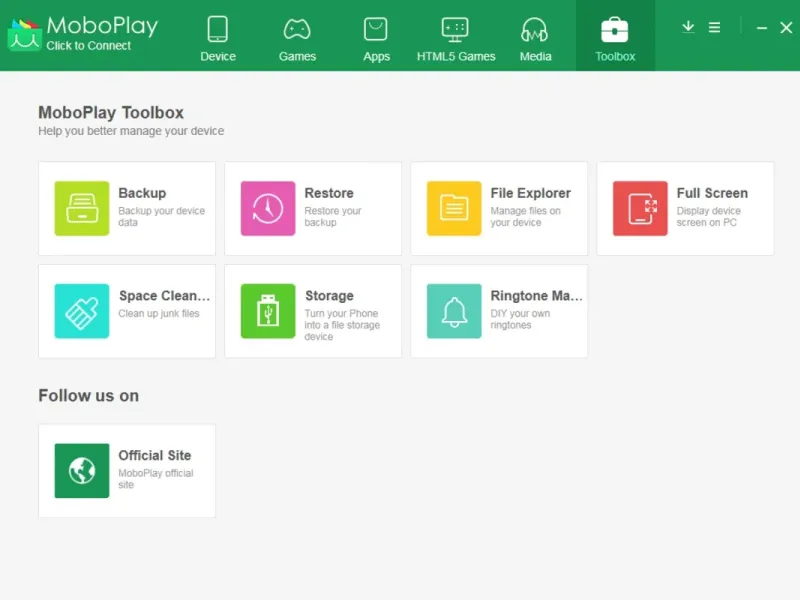This screenshot has width=800, height=600.
Task: Click 'Clean up junk files' text
Action: pos(159,313)
